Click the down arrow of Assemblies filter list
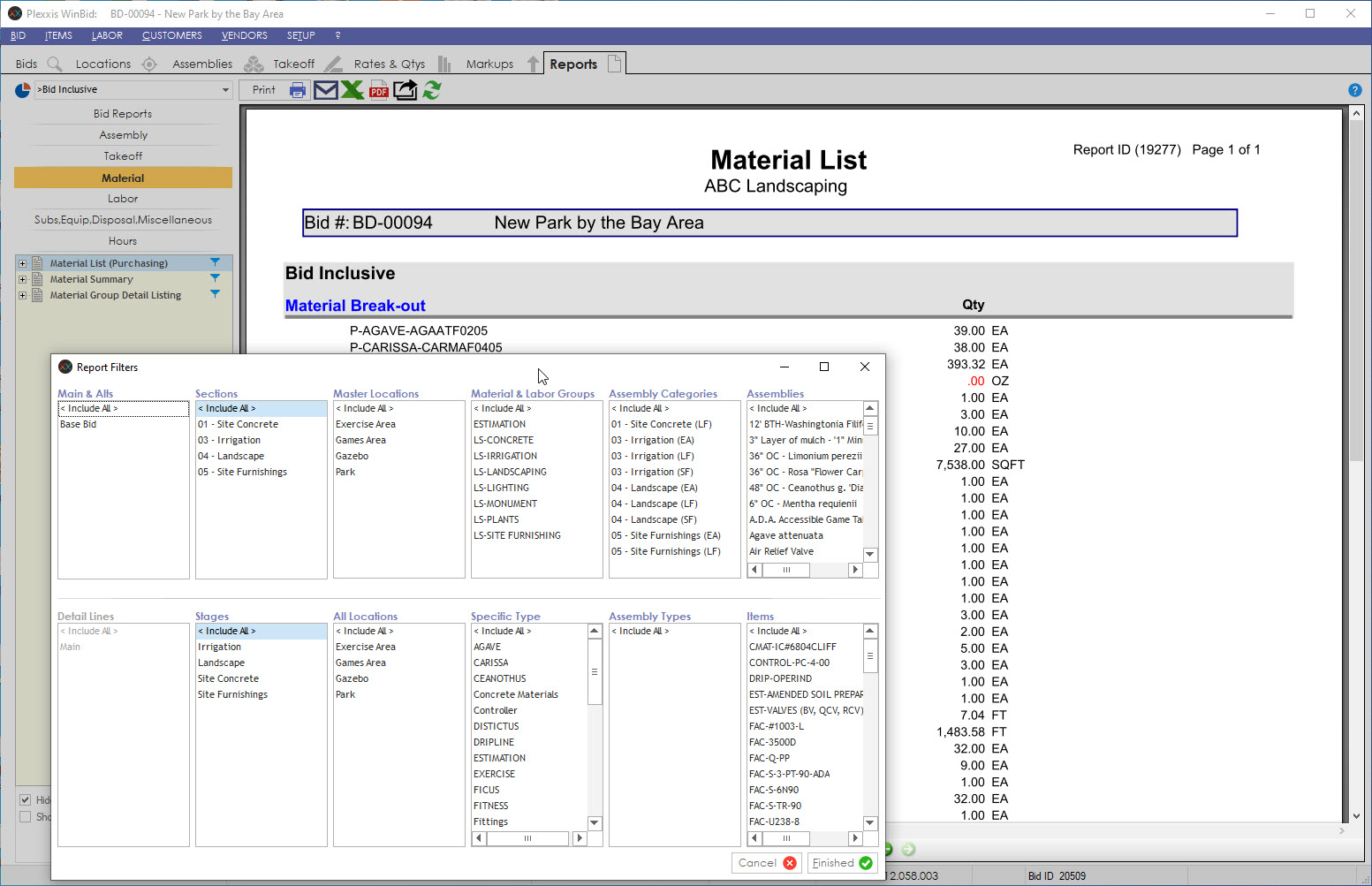 (870, 555)
